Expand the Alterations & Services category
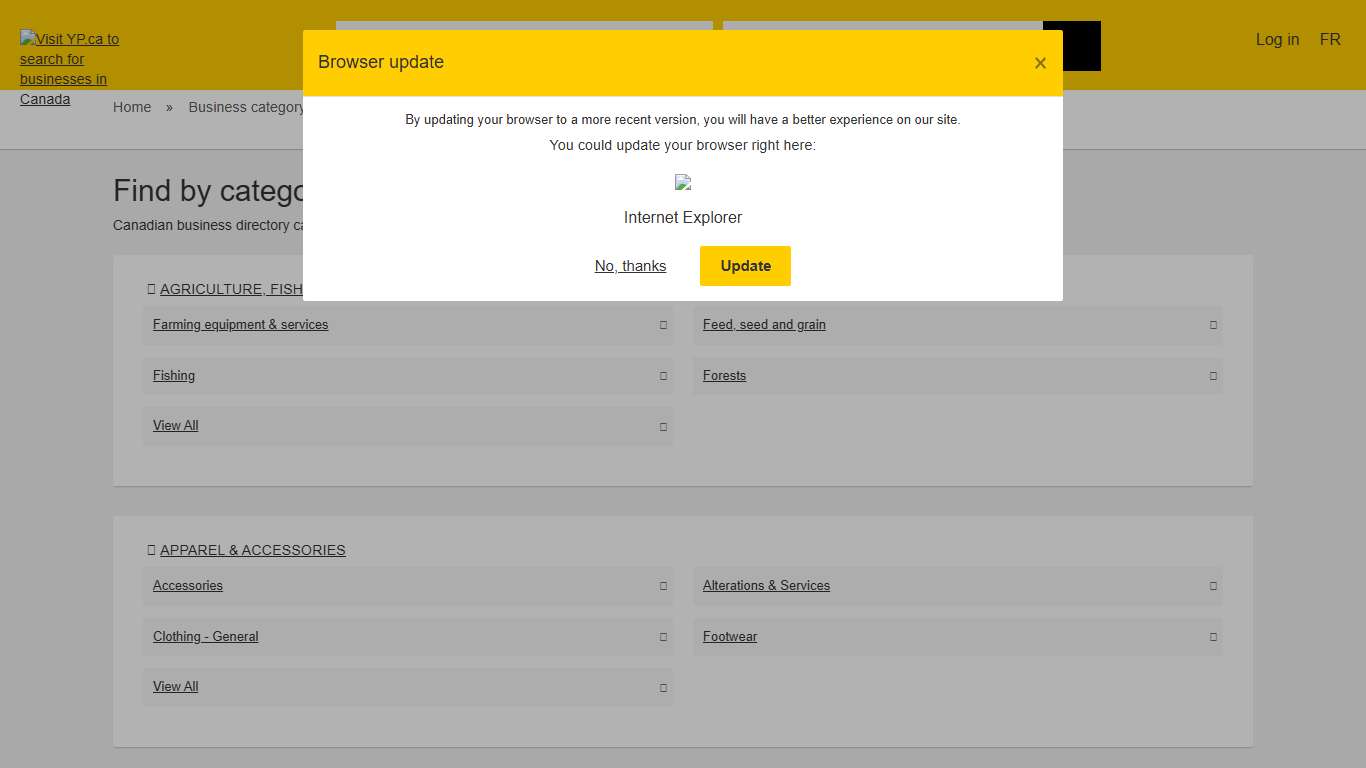This screenshot has width=1366, height=768. [766, 585]
